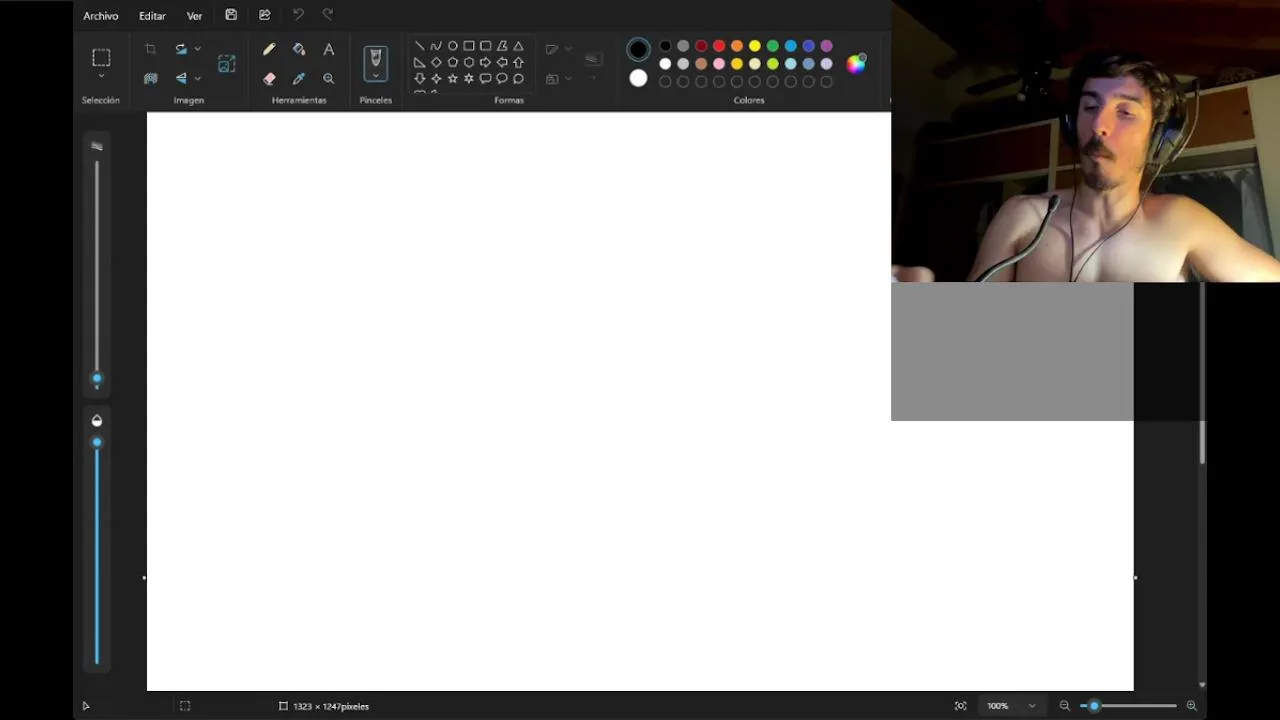This screenshot has height=720, width=1280.
Task: Open the flip options dropdown arrow
Action: [x=198, y=78]
